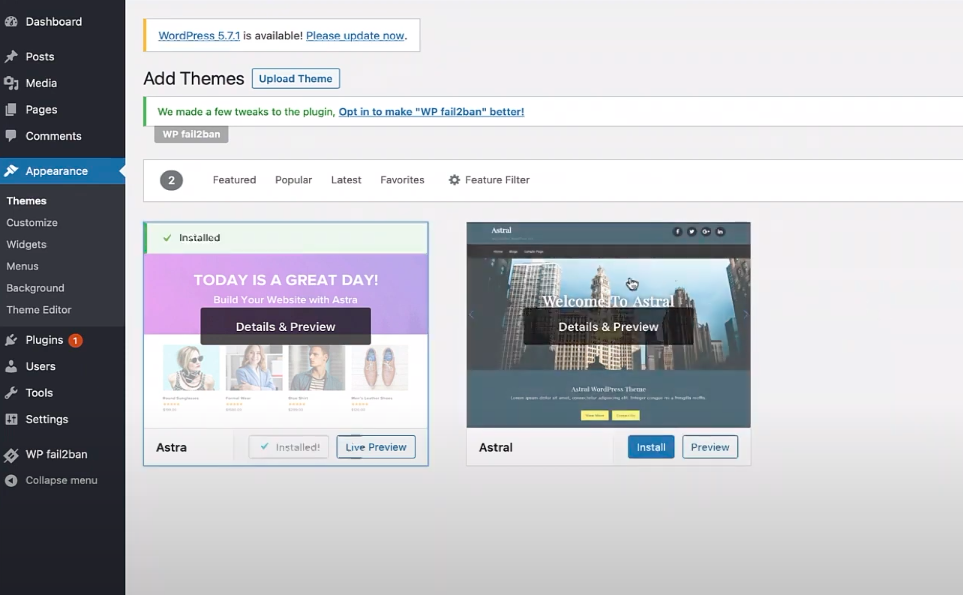The width and height of the screenshot is (963, 595).
Task: Install the Astral theme
Action: [x=651, y=447]
